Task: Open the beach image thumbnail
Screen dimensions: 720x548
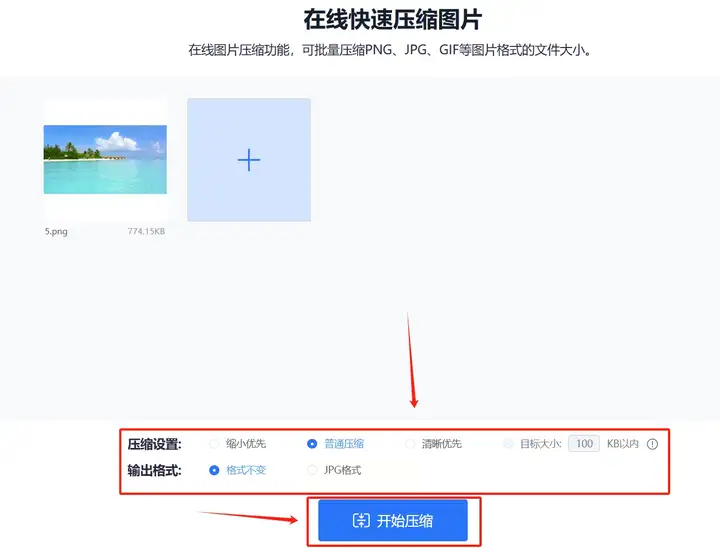Action: pos(105,159)
